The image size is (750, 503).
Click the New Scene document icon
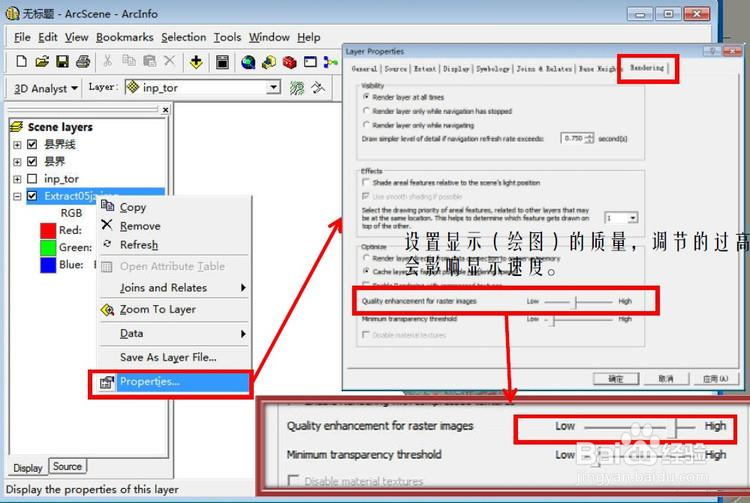tap(21, 61)
